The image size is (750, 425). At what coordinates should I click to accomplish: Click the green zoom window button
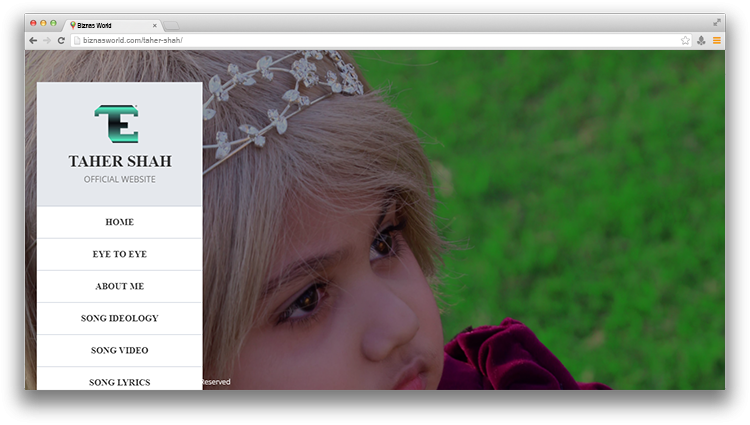click(53, 23)
